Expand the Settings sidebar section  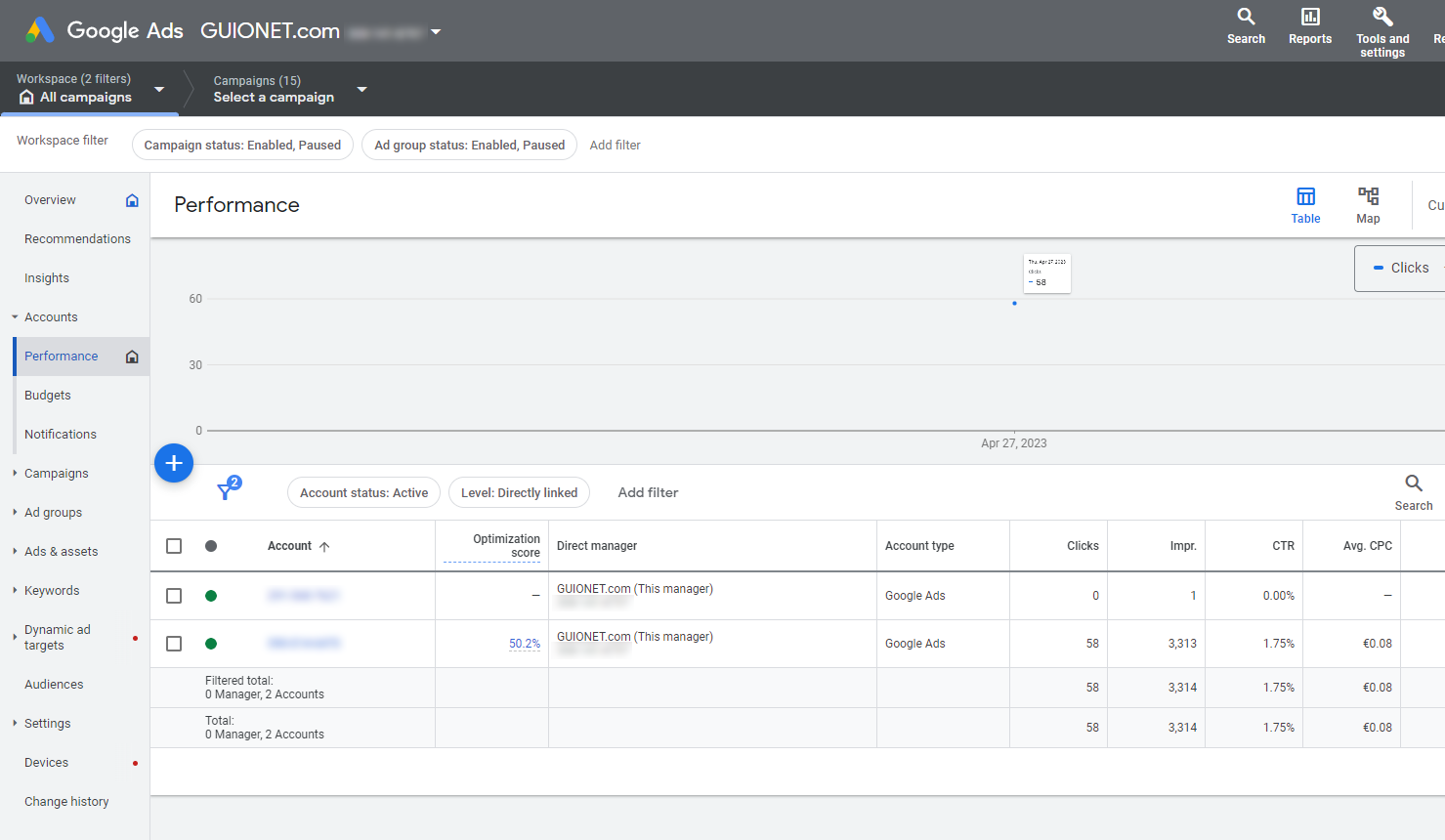click(15, 724)
